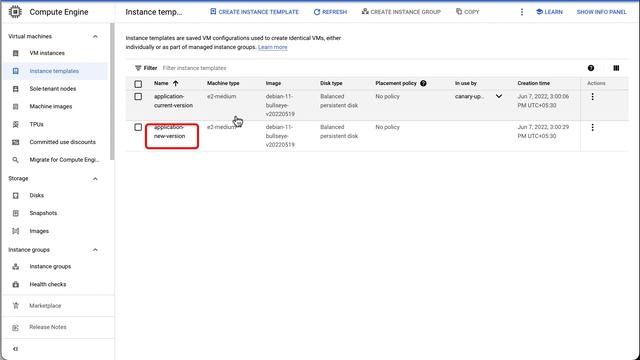Open actions menu for application-current-version

click(x=593, y=97)
